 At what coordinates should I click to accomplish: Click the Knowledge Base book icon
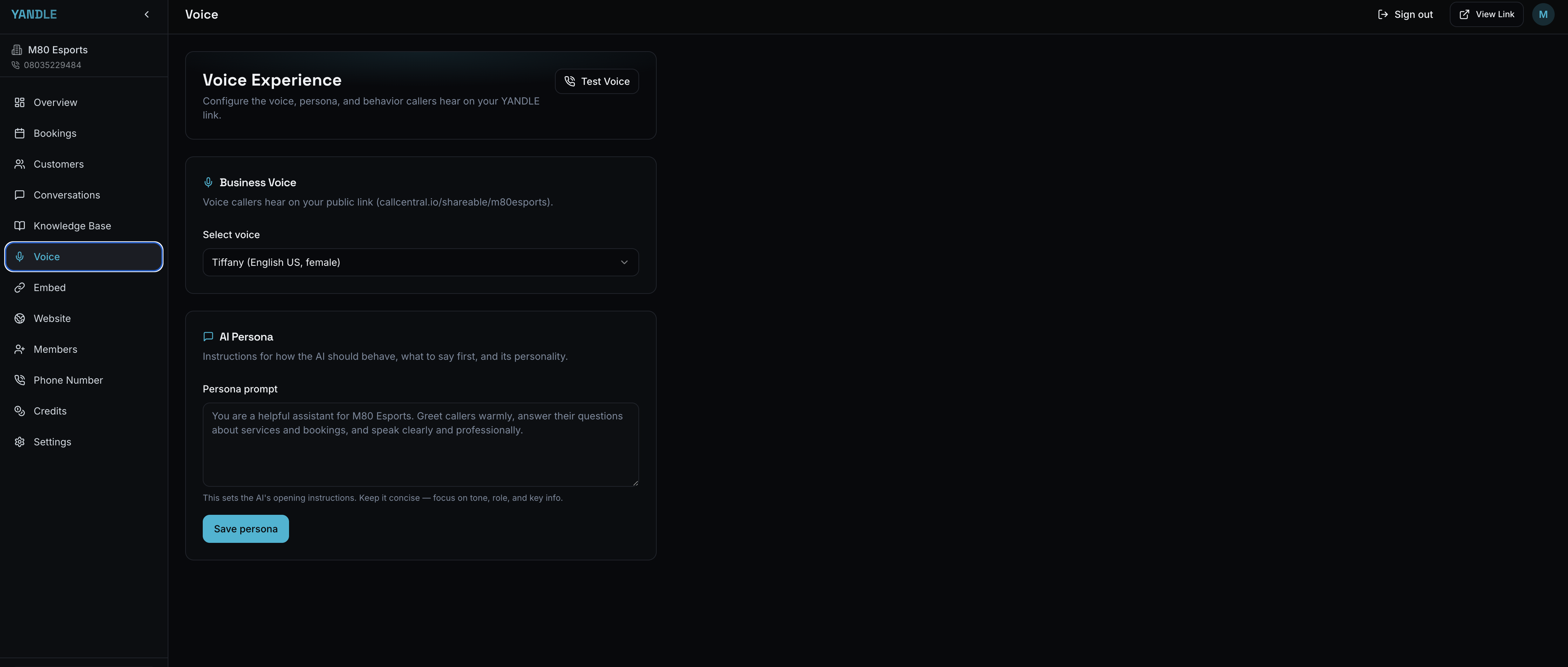click(20, 226)
